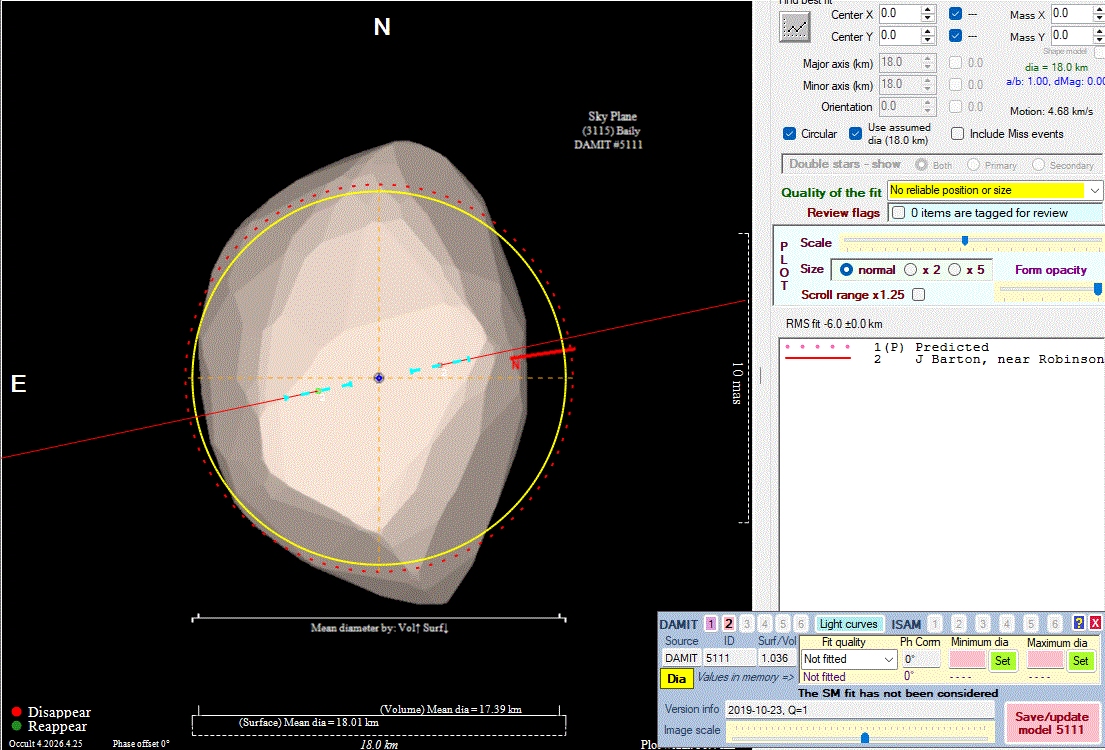
Task: Increase Center X with up arrow
Action: 928,10
